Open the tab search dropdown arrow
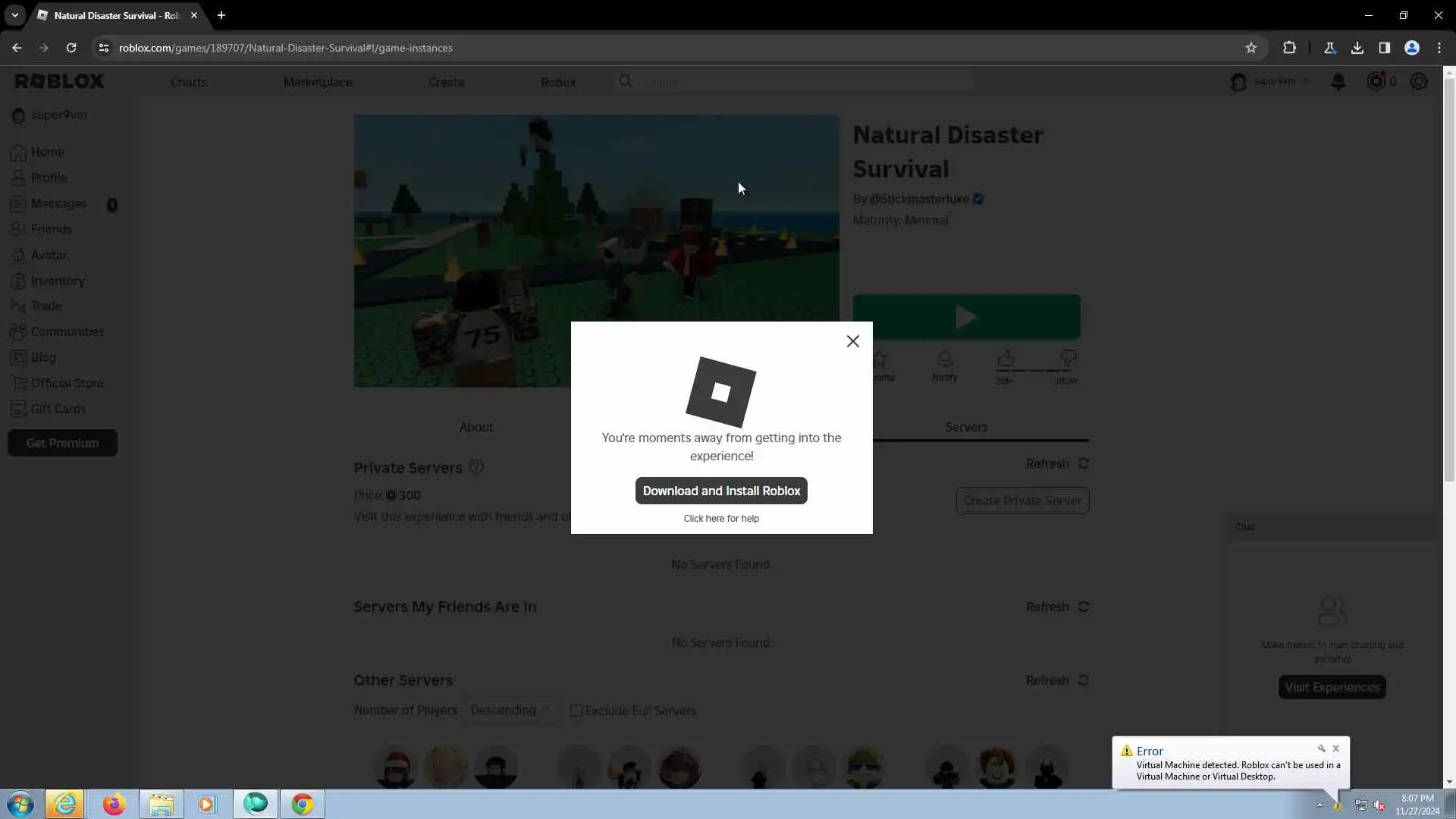1456x819 pixels. click(x=14, y=15)
